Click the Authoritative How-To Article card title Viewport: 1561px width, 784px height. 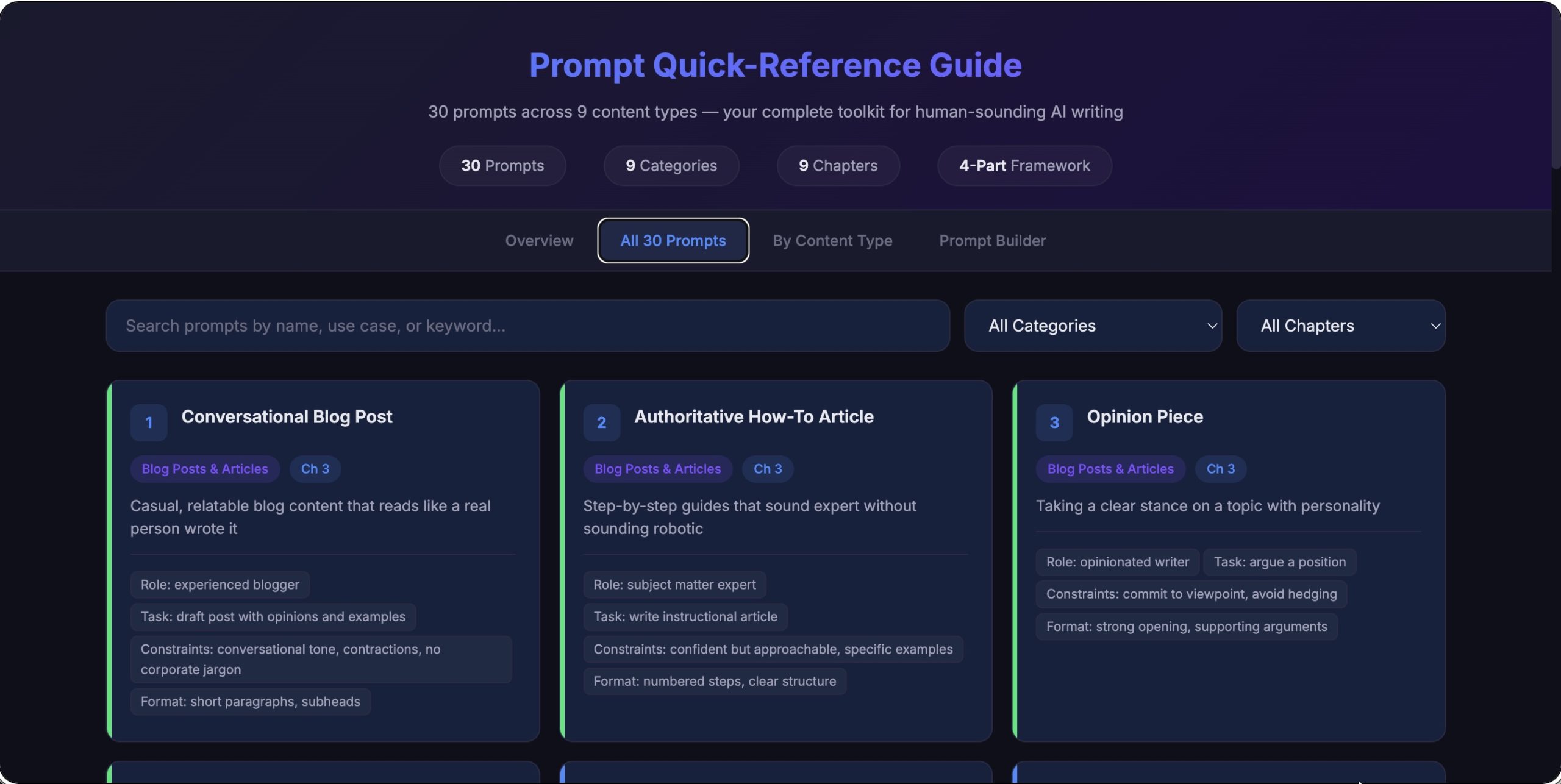(754, 417)
